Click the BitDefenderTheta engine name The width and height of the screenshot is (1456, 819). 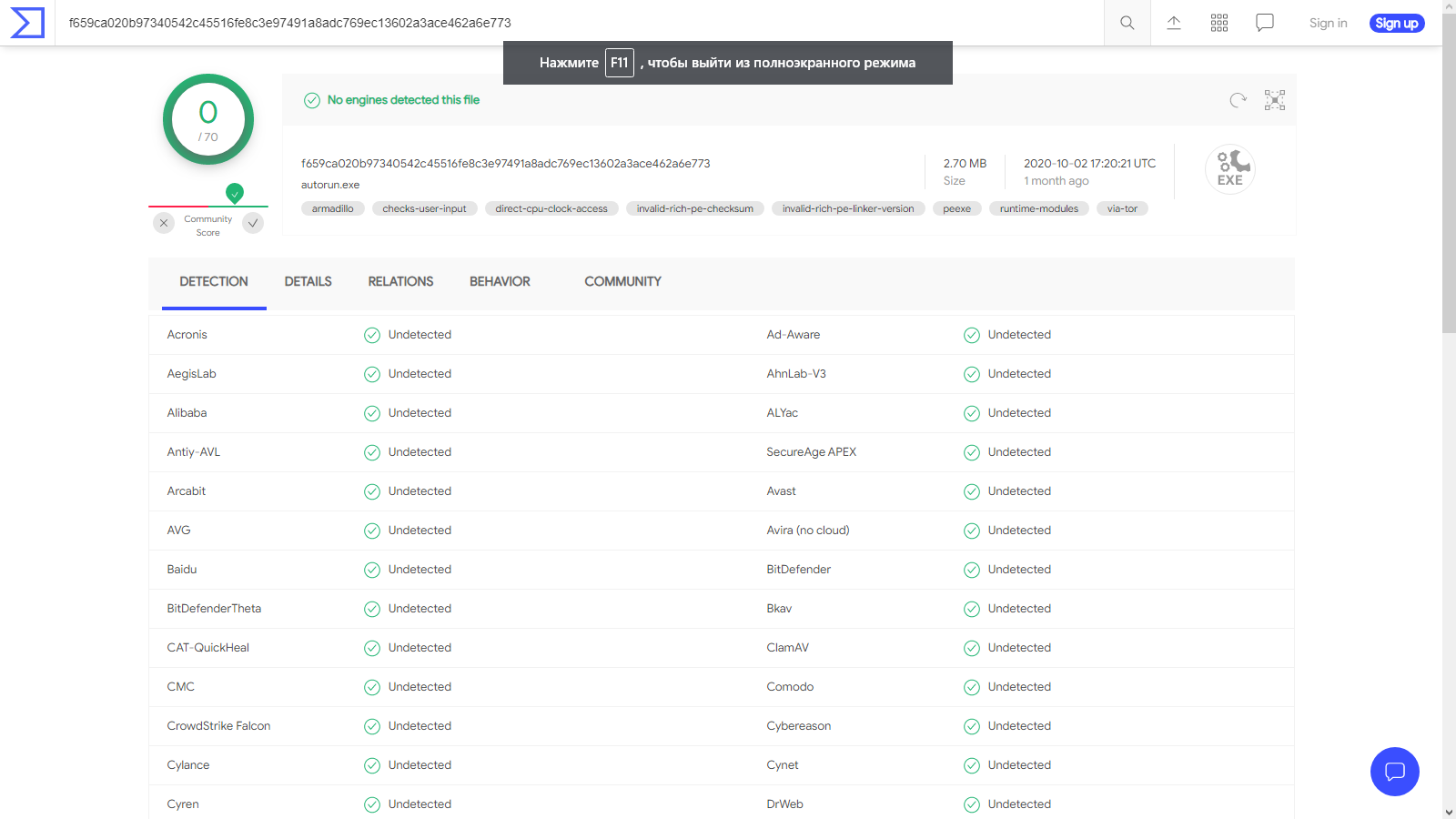click(x=214, y=609)
